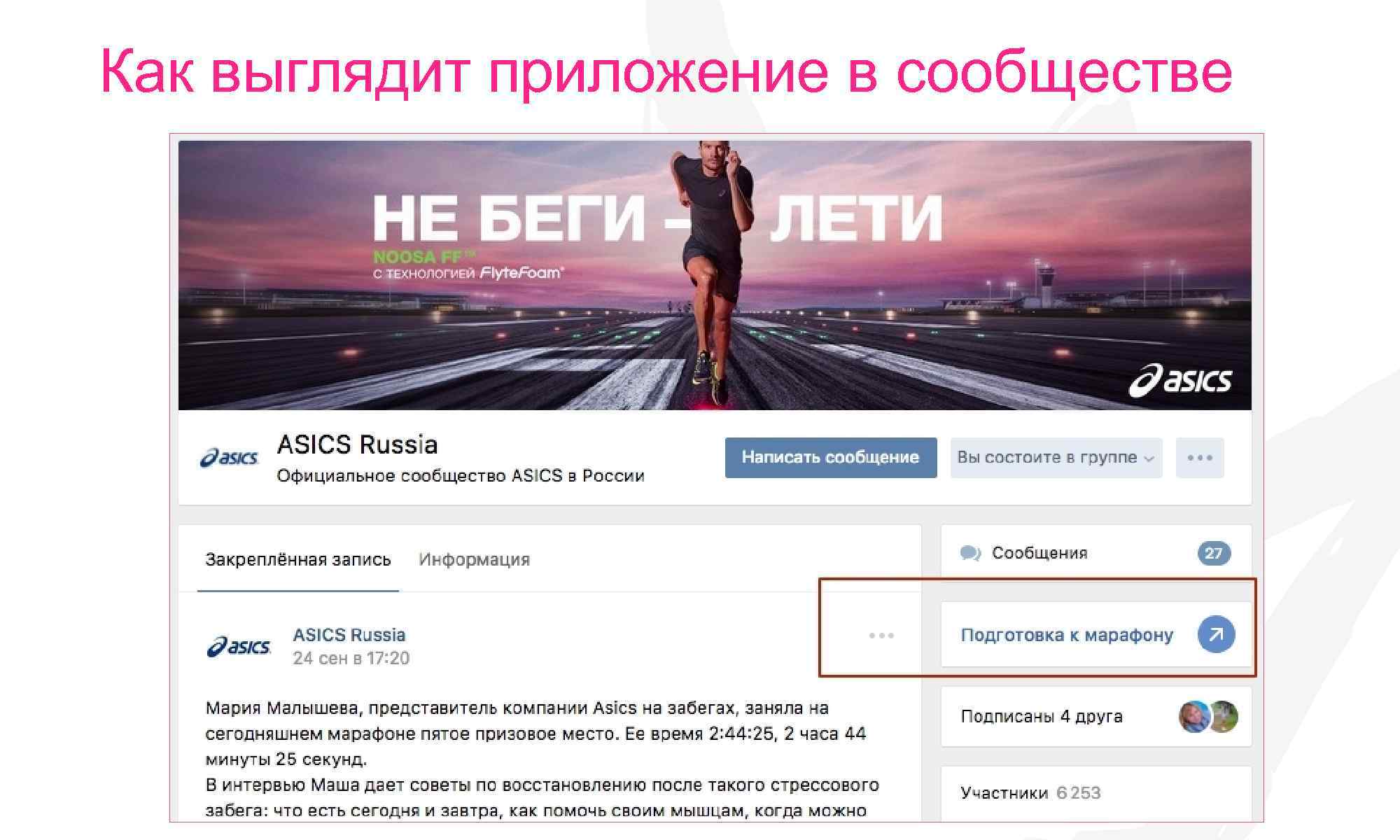Screen dimensions: 1400x840
Task: Open the post timestamp '24 сен в 17:20'
Action: pos(351,658)
